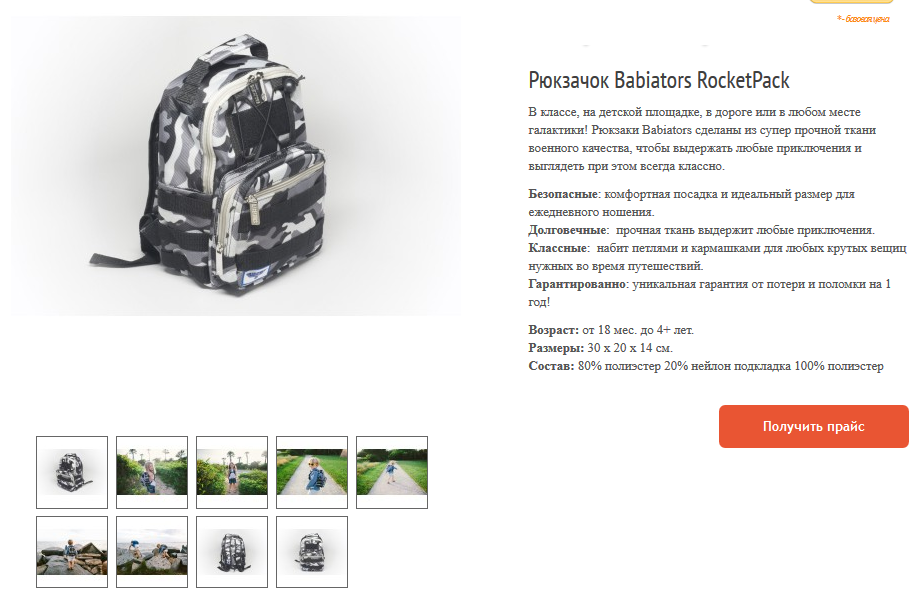922x593 pixels.
Task: View backpack rear straps thumbnail
Action: pyautogui.click(x=232, y=552)
